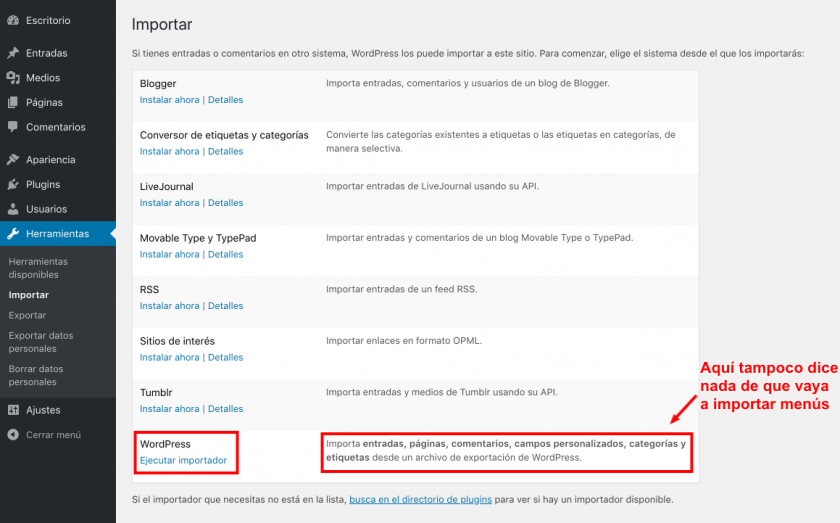Click the Medios media icon
Viewport: 840px width, 523px height.
(x=12, y=78)
